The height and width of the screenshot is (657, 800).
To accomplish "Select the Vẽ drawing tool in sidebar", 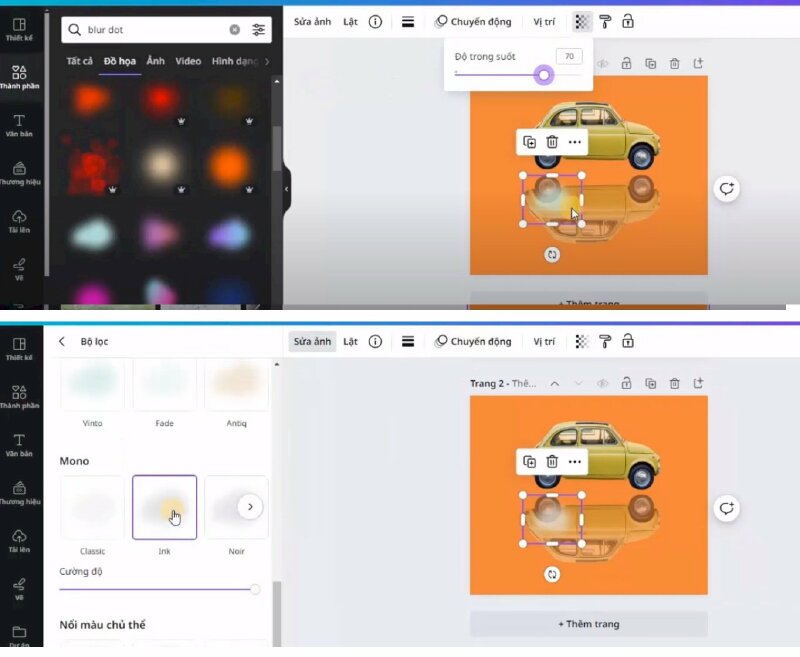I will tap(18, 264).
